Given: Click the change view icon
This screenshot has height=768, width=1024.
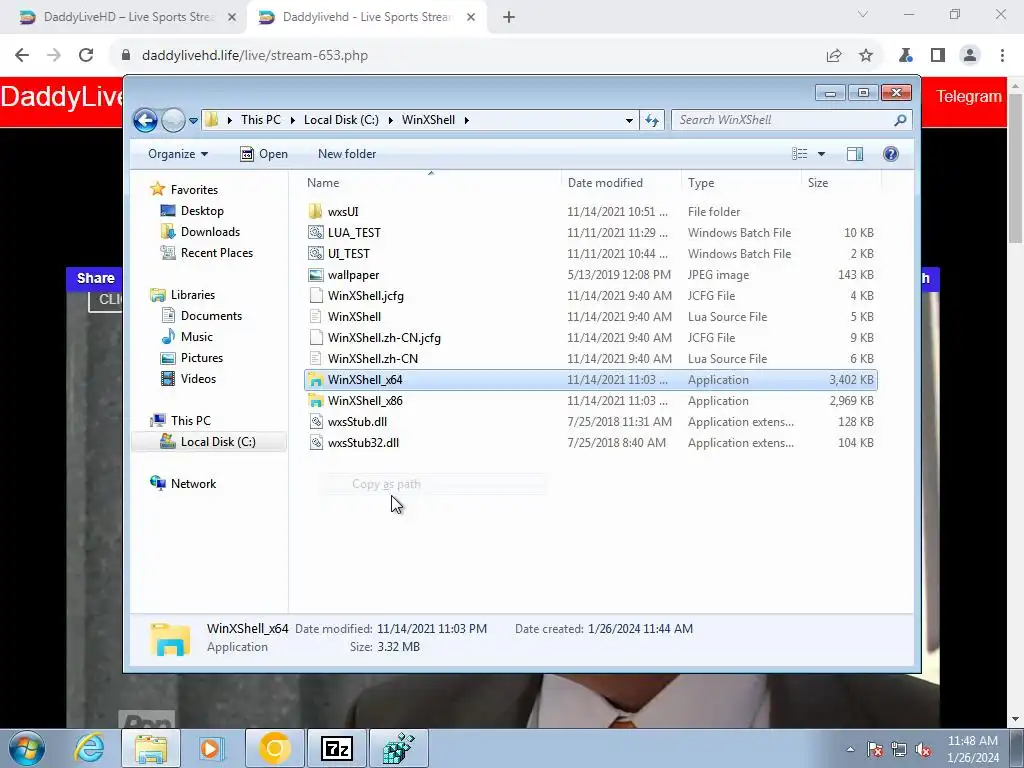Looking at the screenshot, I should click(799, 154).
